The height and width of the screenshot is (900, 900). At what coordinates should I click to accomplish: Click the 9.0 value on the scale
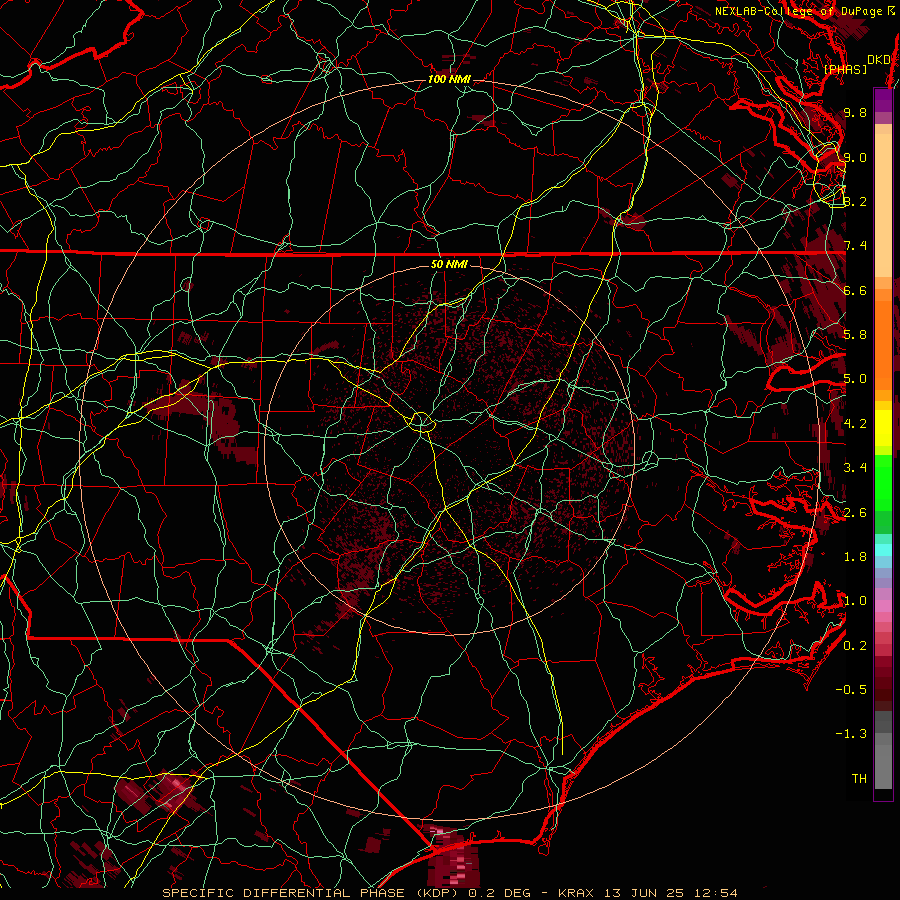tap(855, 157)
